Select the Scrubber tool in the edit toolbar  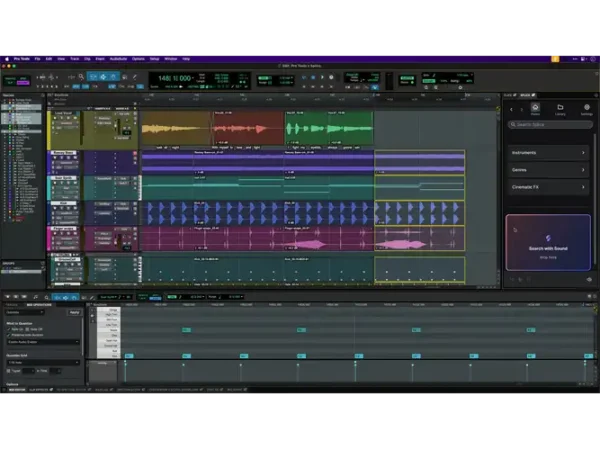click(x=125, y=77)
